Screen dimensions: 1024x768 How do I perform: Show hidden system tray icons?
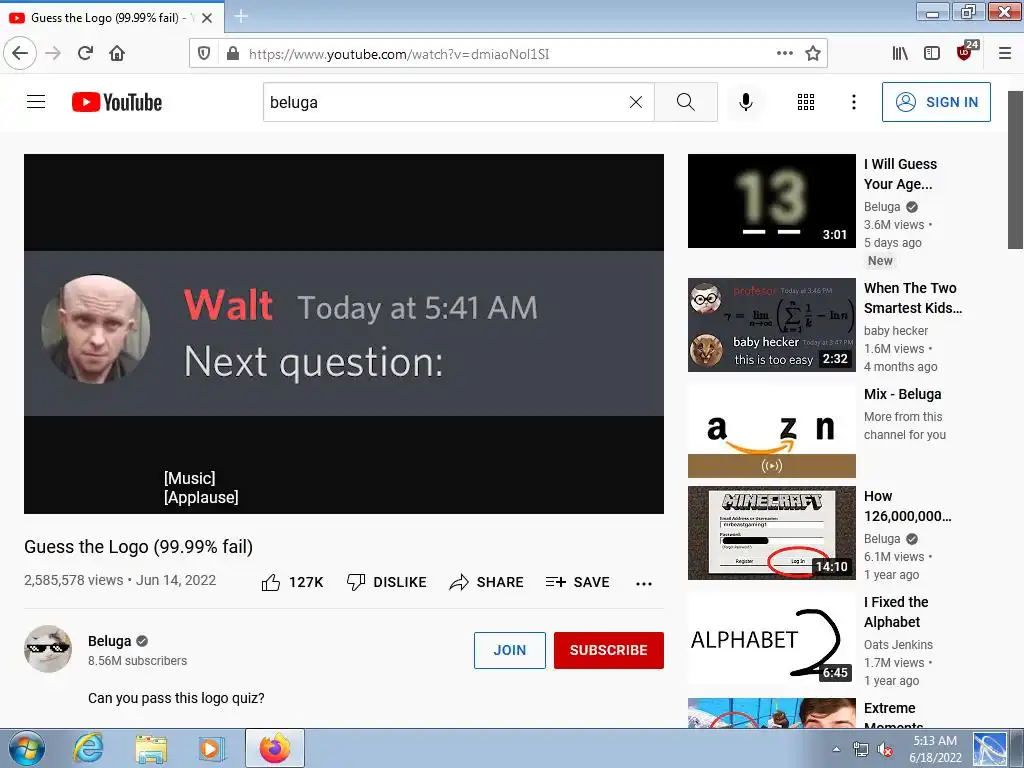pyautogui.click(x=836, y=749)
